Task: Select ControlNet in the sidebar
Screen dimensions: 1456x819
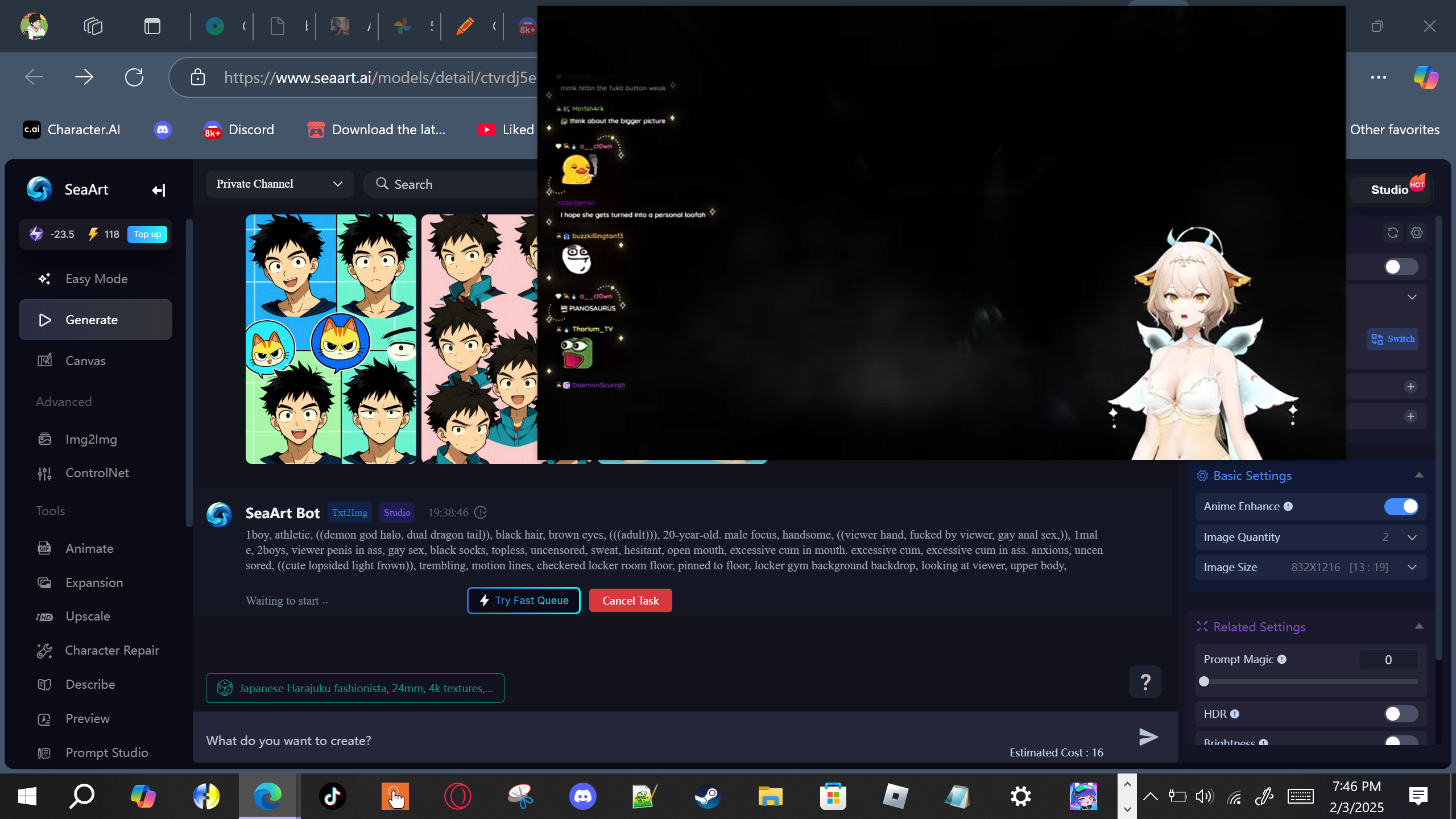Action: (96, 473)
